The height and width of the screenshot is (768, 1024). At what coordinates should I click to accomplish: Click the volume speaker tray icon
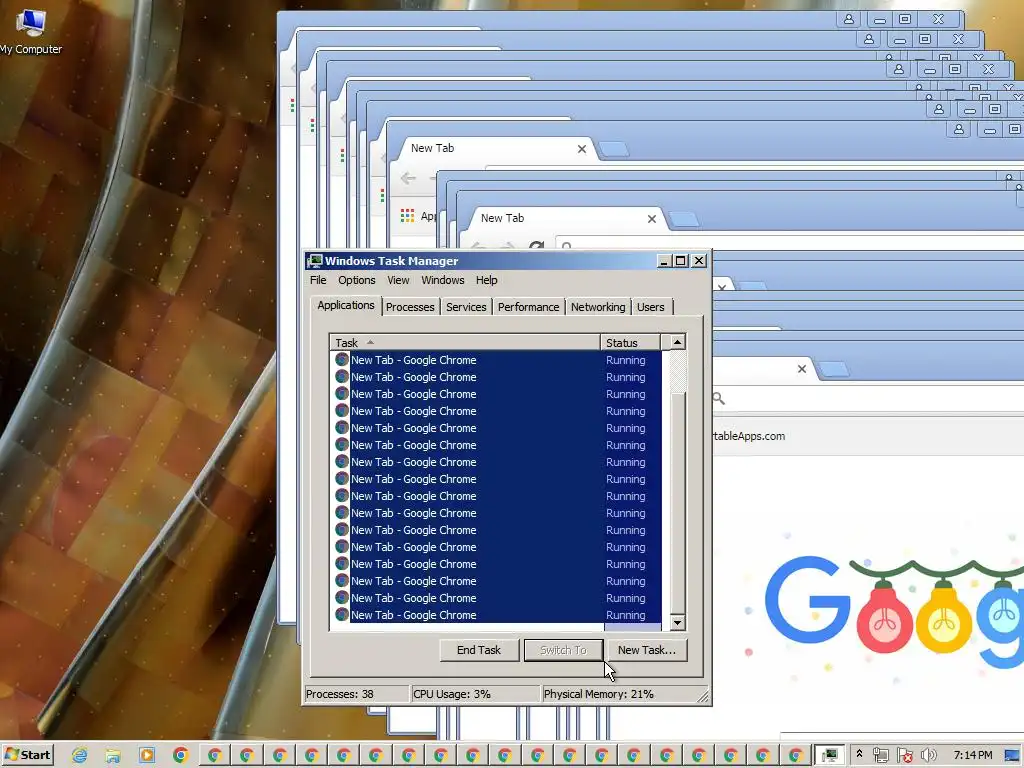coord(928,756)
